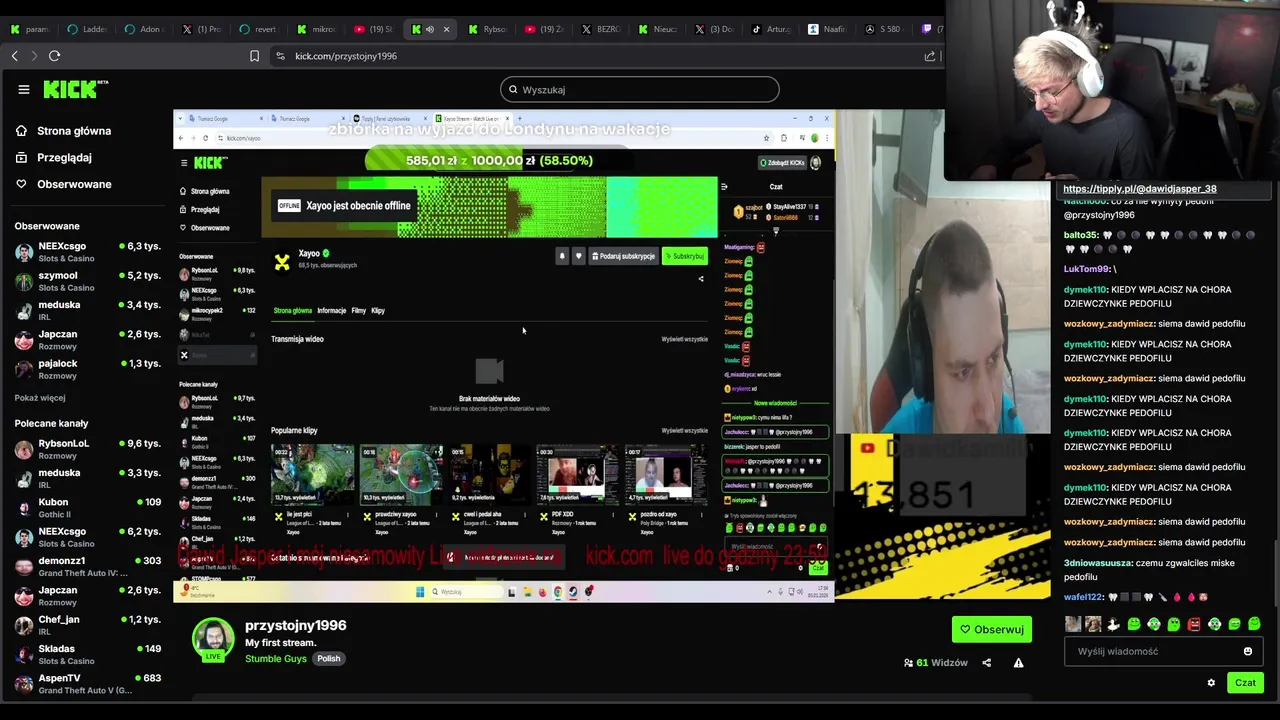This screenshot has width=1280, height=720.
Task: Click LukTom99 username in chat
Action: point(1087,269)
